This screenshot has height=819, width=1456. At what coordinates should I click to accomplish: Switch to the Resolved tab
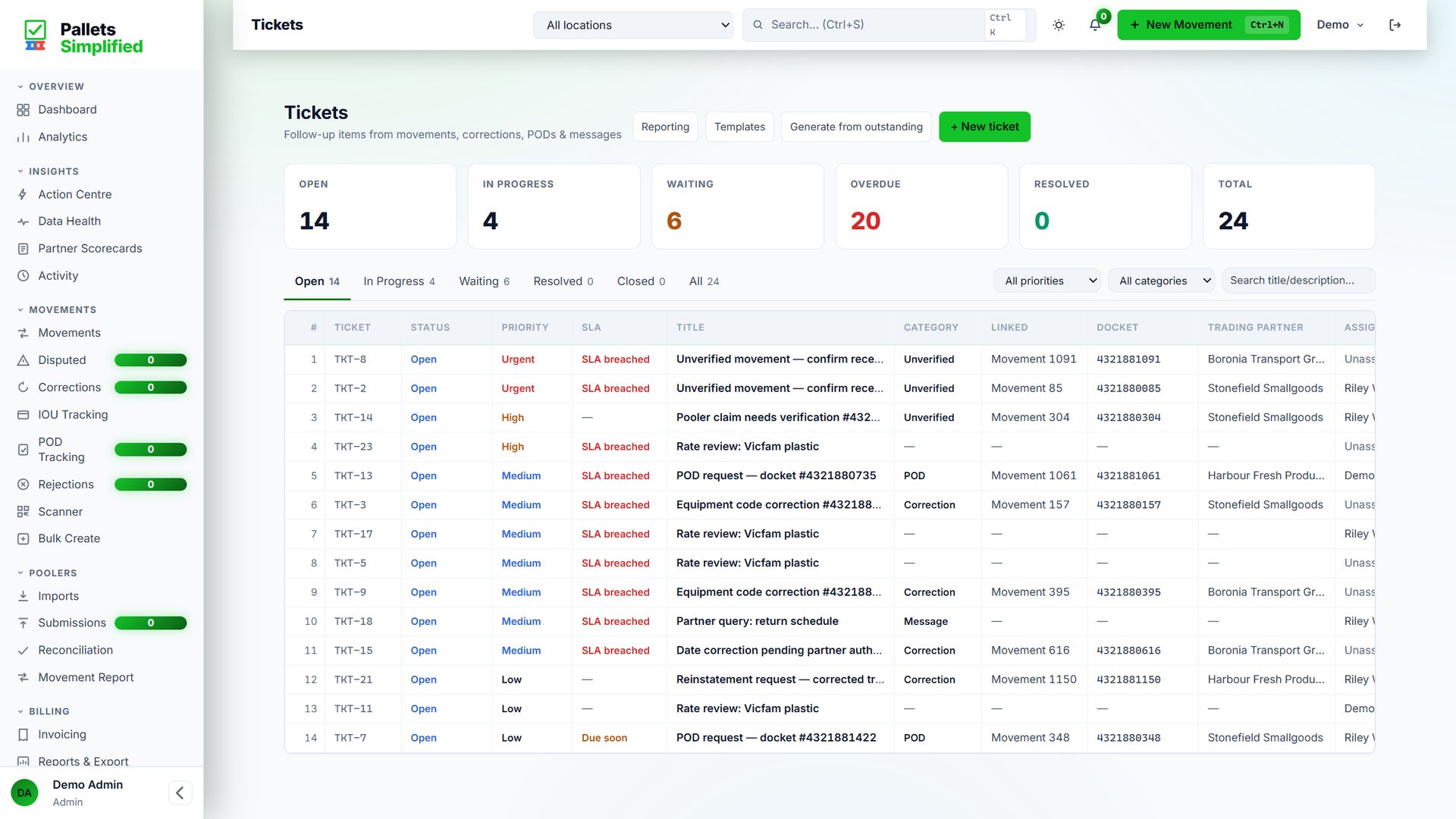tap(563, 281)
